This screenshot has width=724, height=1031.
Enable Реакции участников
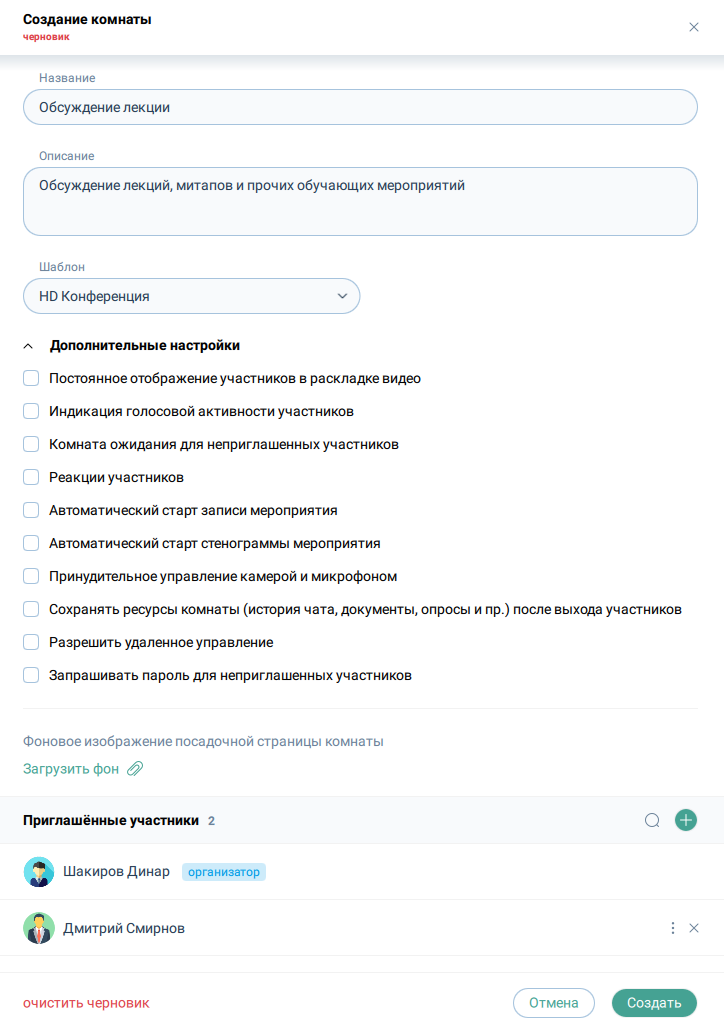point(31,477)
